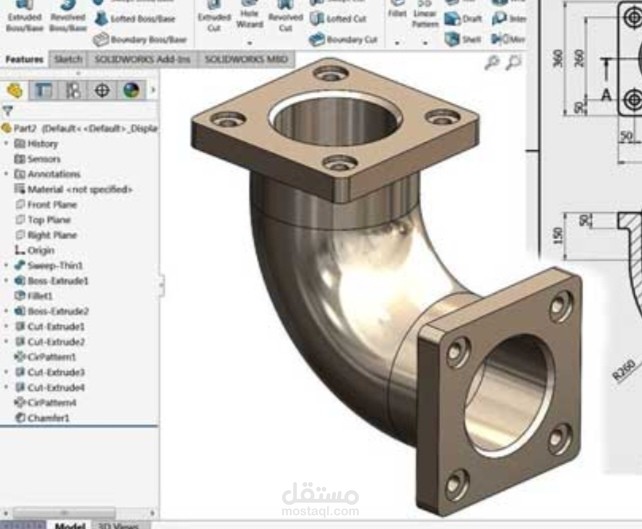Show more manager tabs with the arrow

point(153,90)
